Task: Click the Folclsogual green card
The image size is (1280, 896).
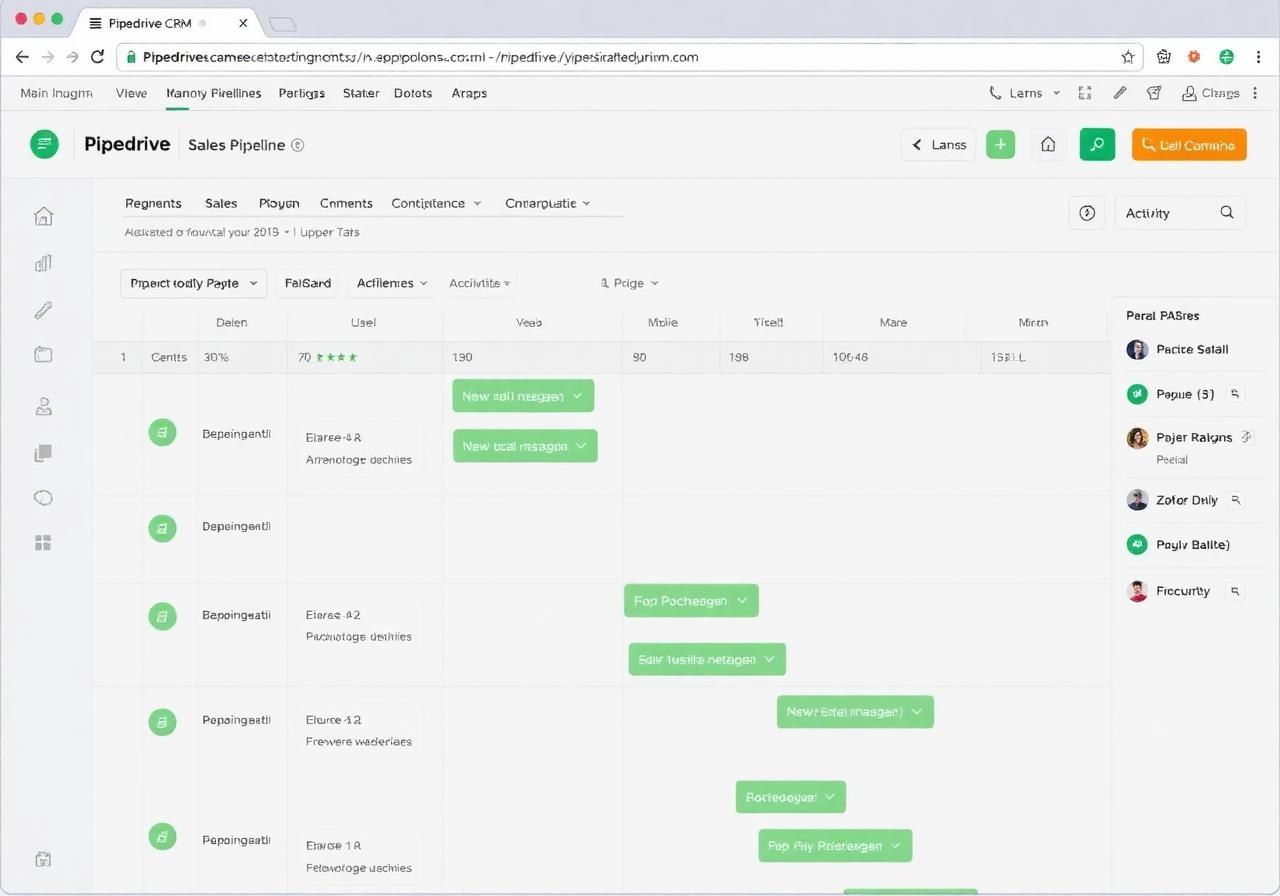Action: pyautogui.click(x=791, y=797)
